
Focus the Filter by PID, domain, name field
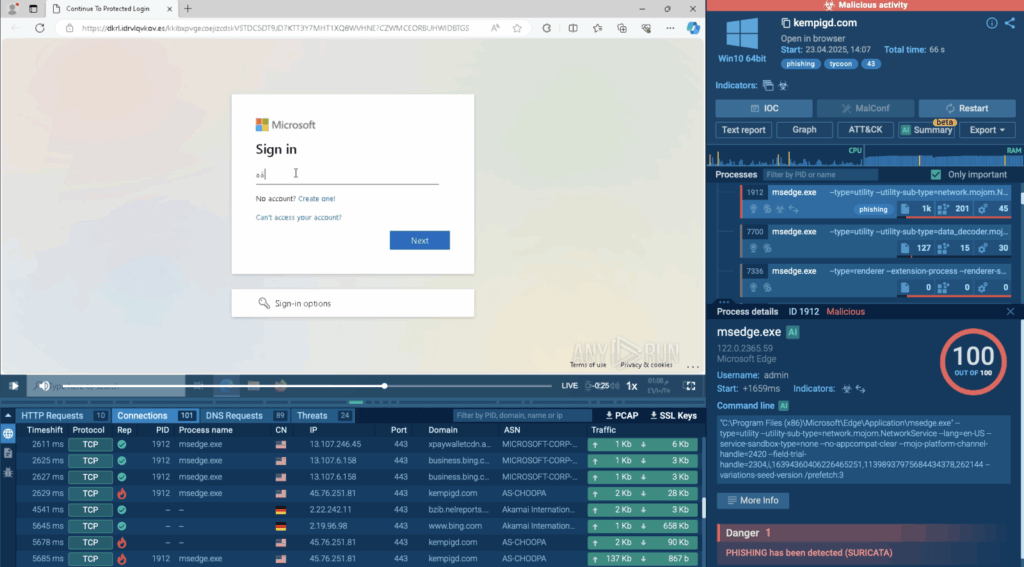[x=522, y=415]
